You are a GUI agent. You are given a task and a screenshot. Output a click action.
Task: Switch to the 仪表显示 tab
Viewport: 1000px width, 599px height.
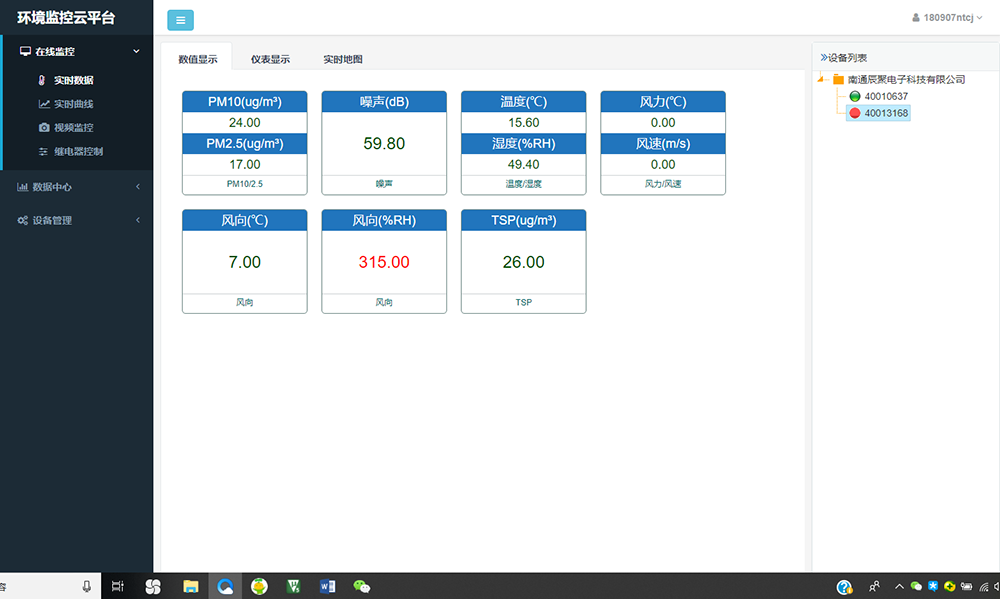pyautogui.click(x=270, y=59)
